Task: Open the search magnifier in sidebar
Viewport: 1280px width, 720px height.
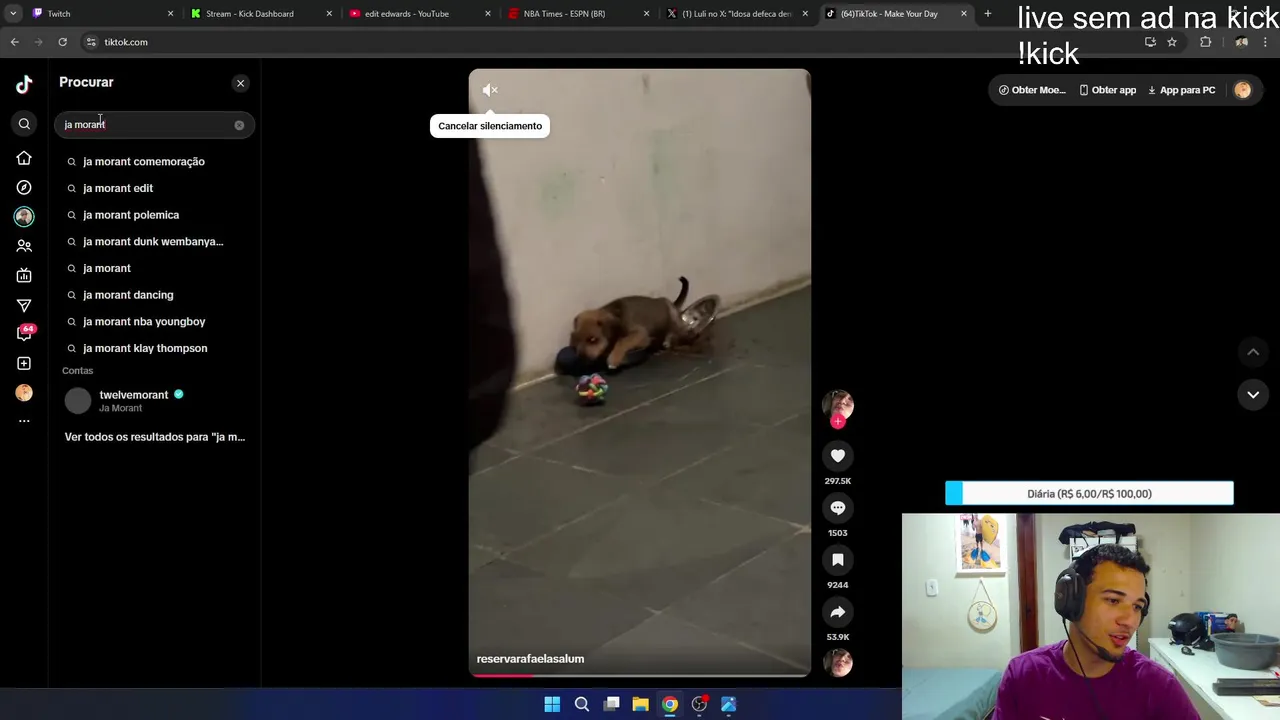Action: click(x=24, y=124)
